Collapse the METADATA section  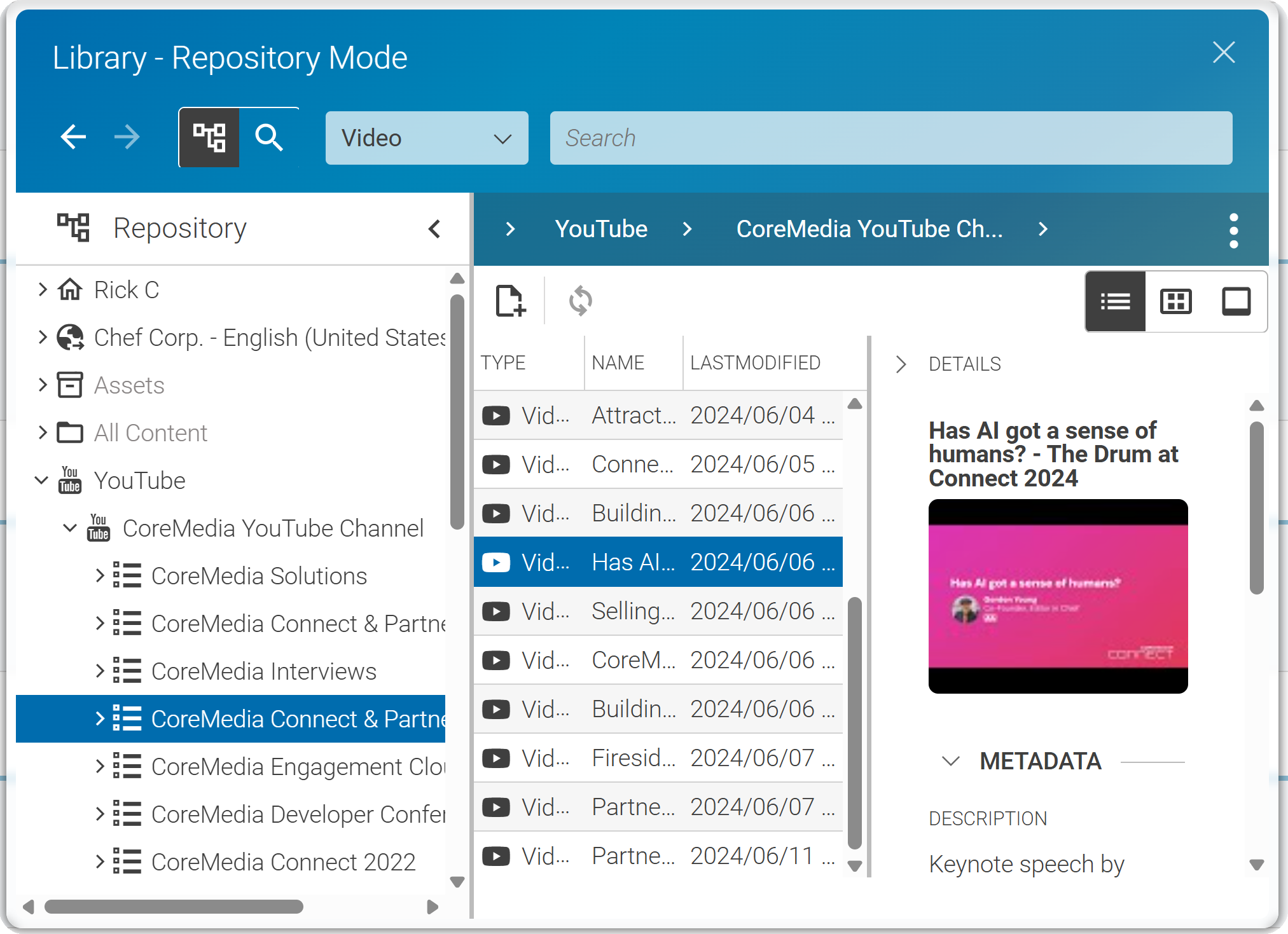pos(951,761)
